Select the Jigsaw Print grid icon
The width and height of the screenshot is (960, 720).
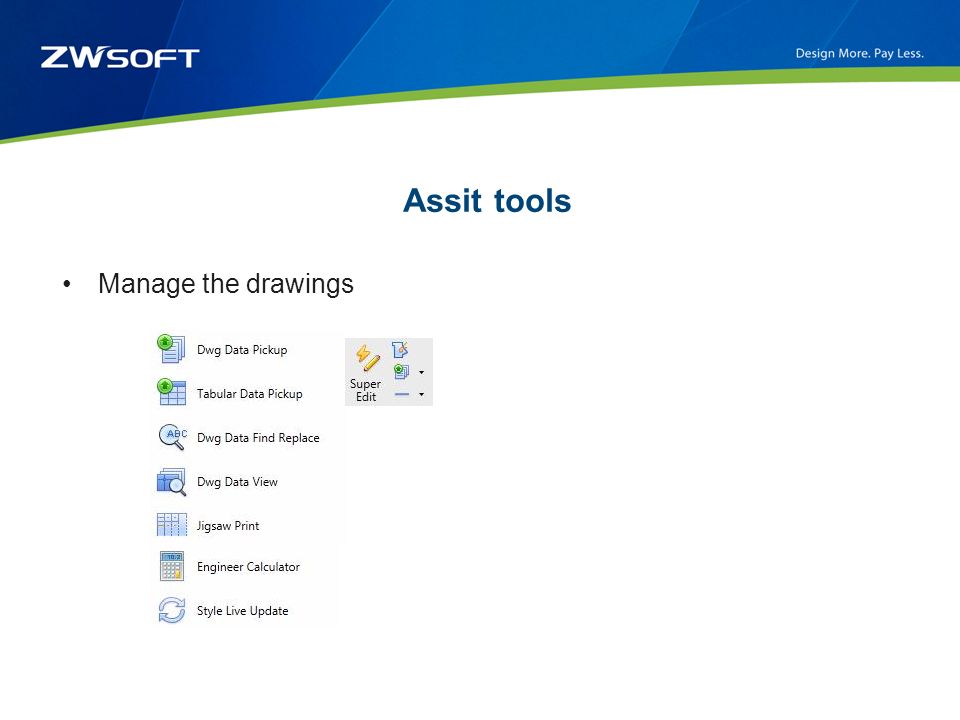pyautogui.click(x=171, y=525)
